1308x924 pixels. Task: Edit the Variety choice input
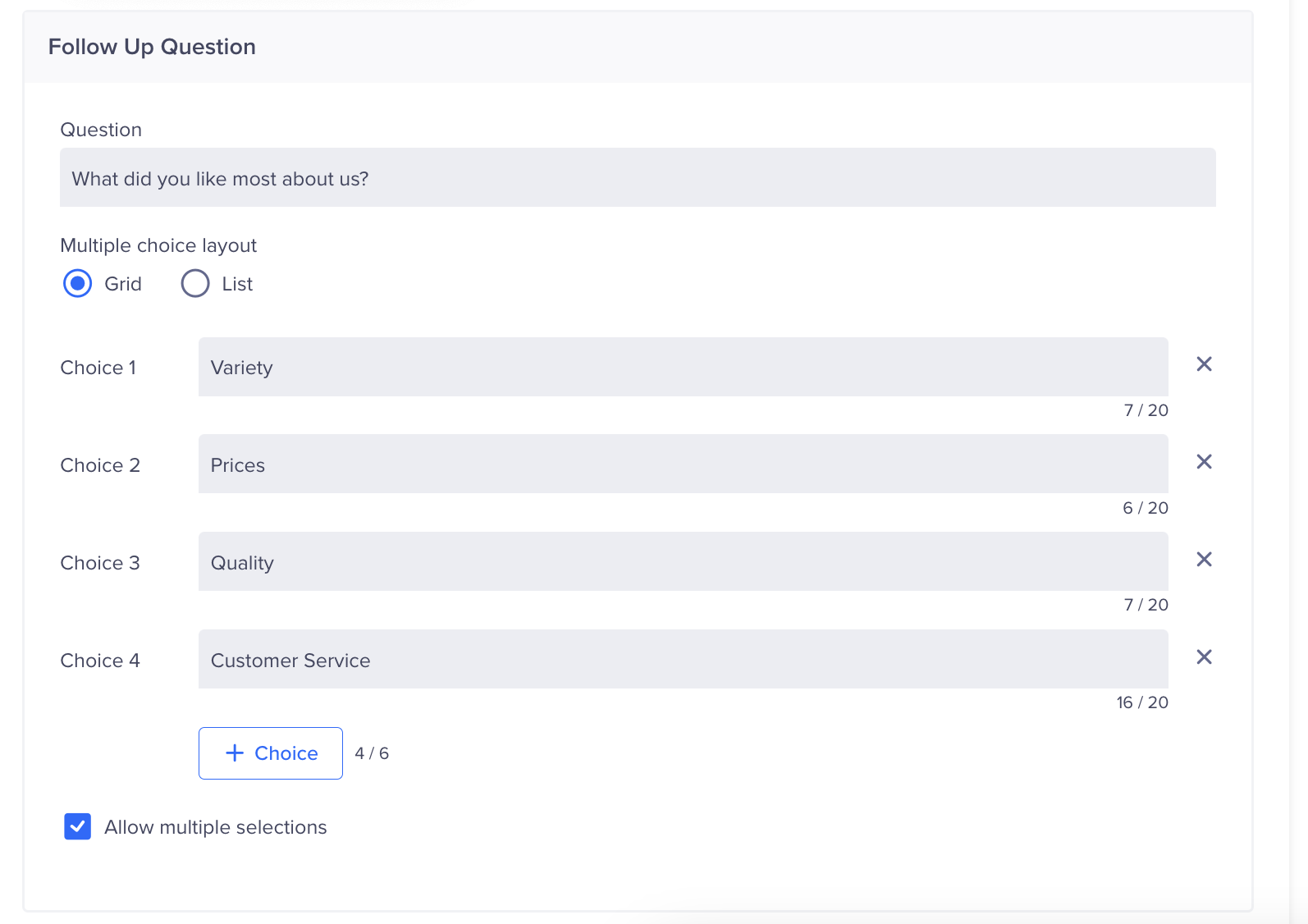tap(683, 368)
